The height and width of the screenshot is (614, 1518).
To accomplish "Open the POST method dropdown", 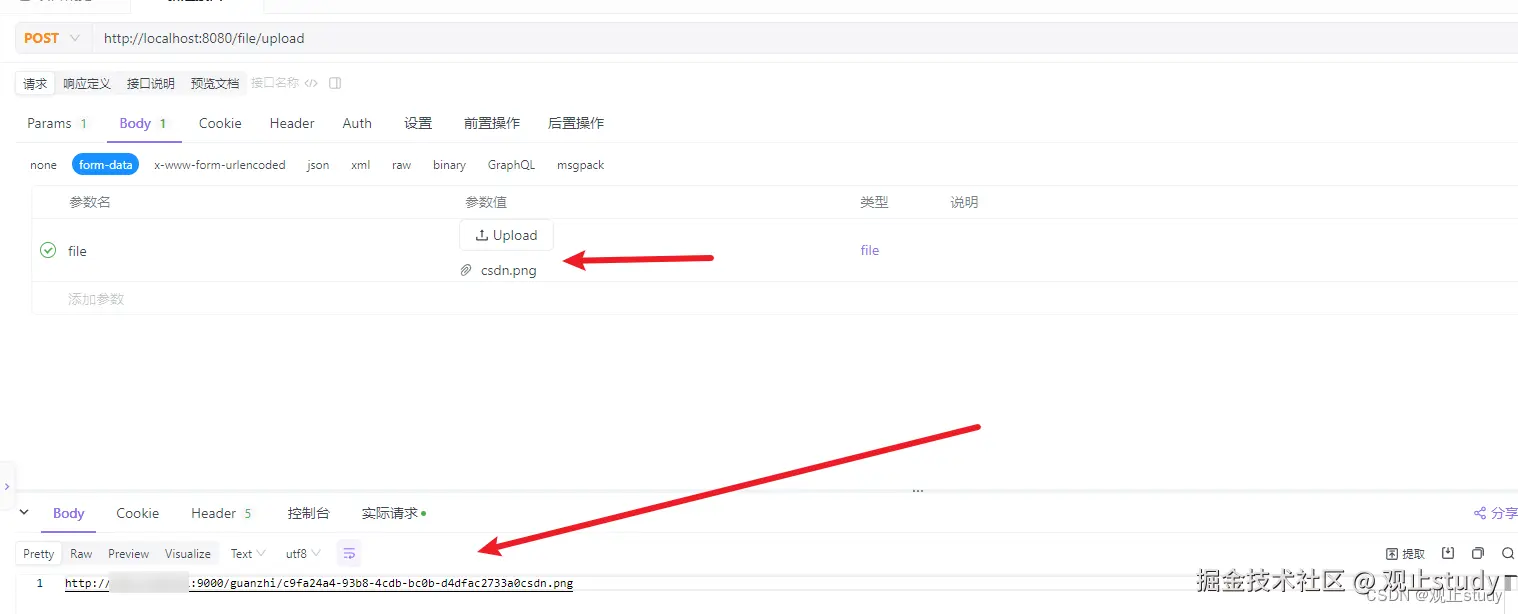I will tap(52, 37).
